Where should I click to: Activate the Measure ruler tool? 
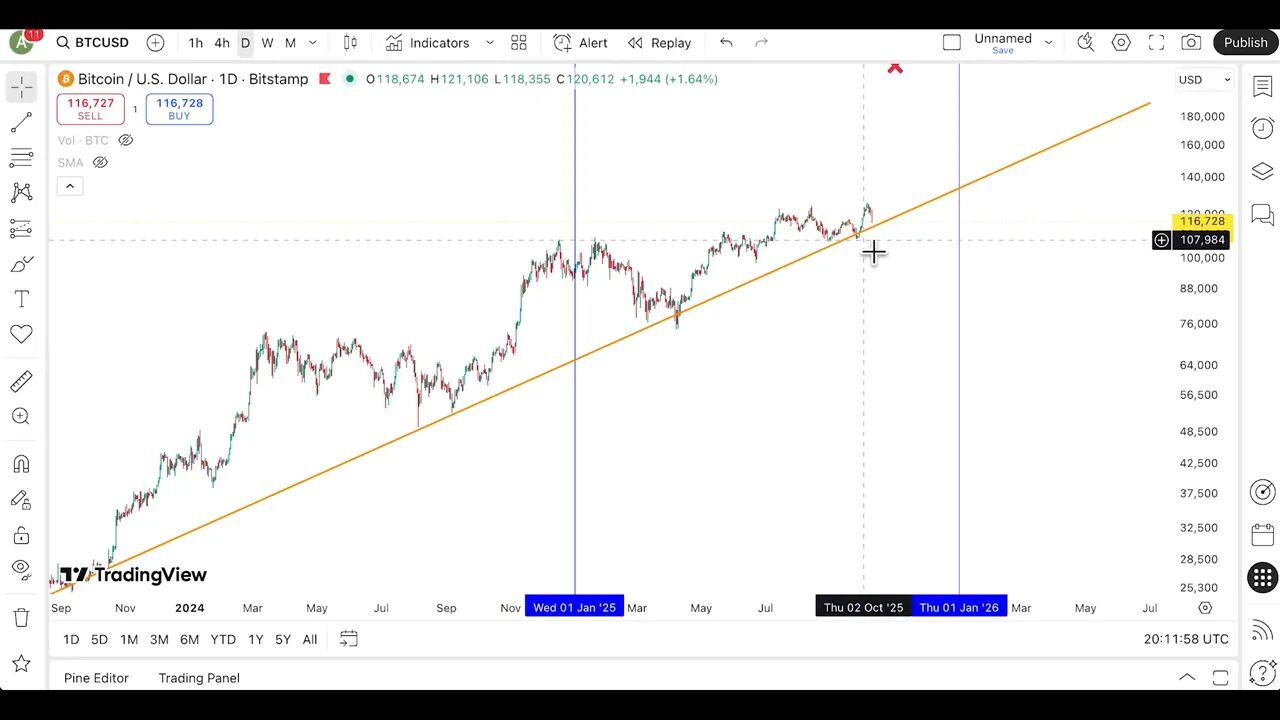pyautogui.click(x=21, y=381)
